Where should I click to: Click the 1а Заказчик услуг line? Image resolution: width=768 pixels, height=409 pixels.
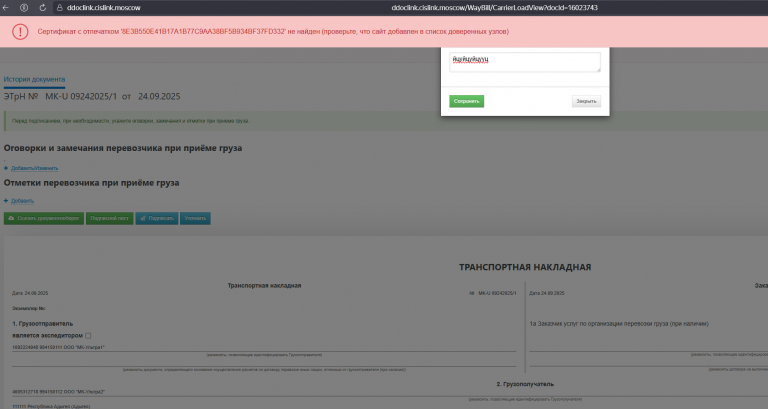(x=619, y=324)
